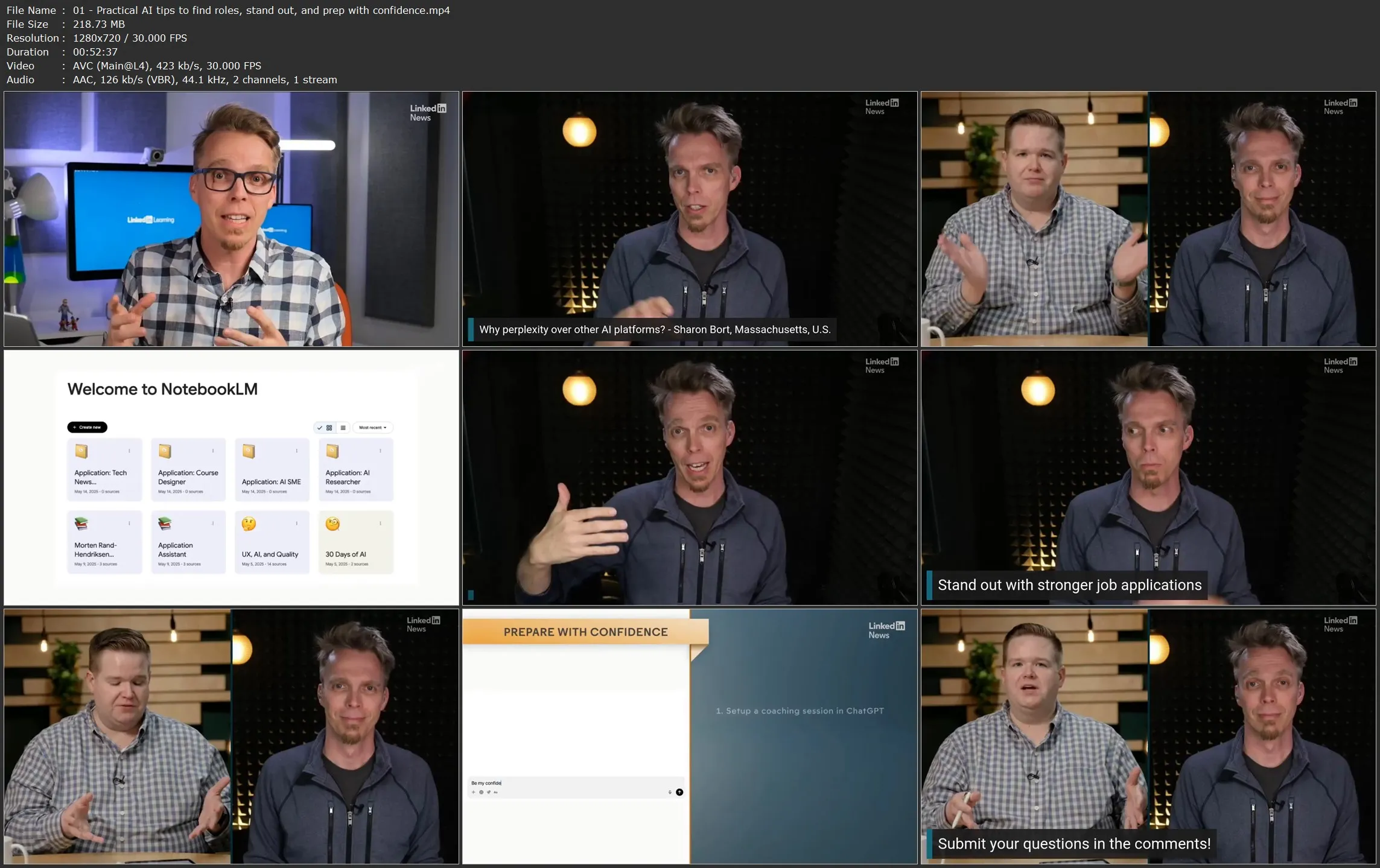This screenshot has height=868, width=1380.
Task: Click the black send arrow in ChatGPT prompt
Action: 679,792
